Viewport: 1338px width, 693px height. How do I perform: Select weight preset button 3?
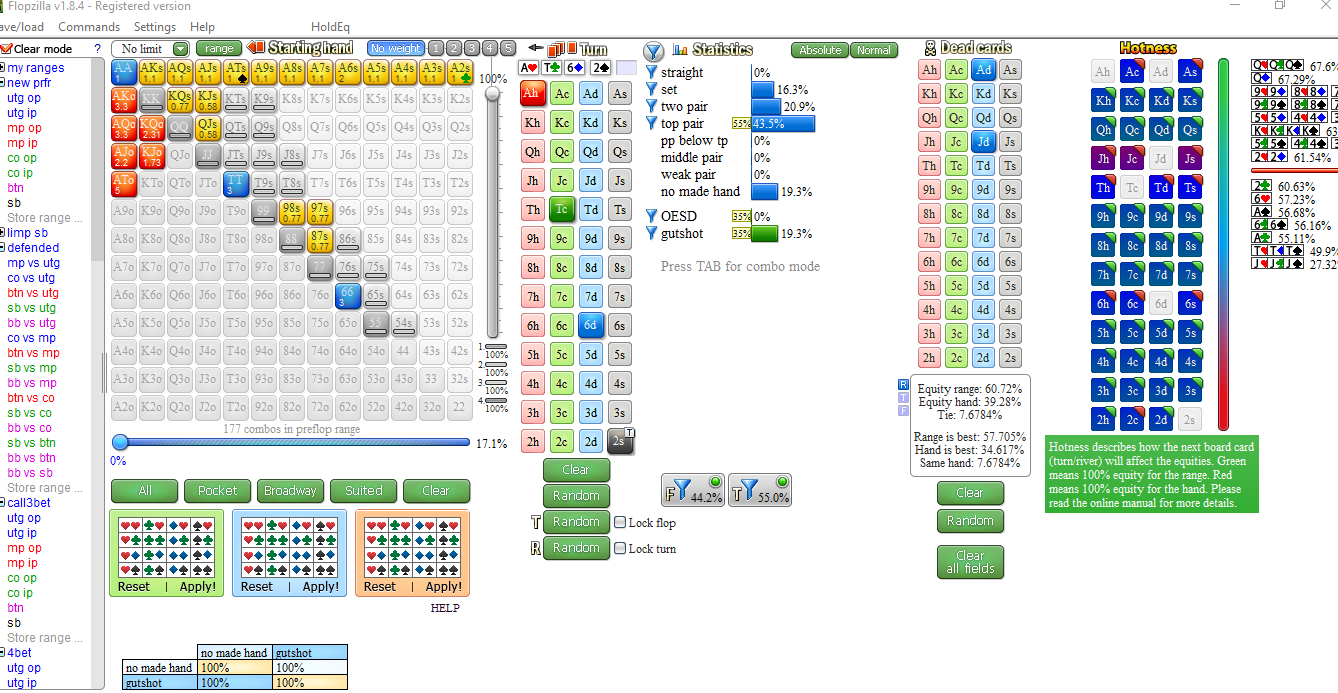[472, 48]
